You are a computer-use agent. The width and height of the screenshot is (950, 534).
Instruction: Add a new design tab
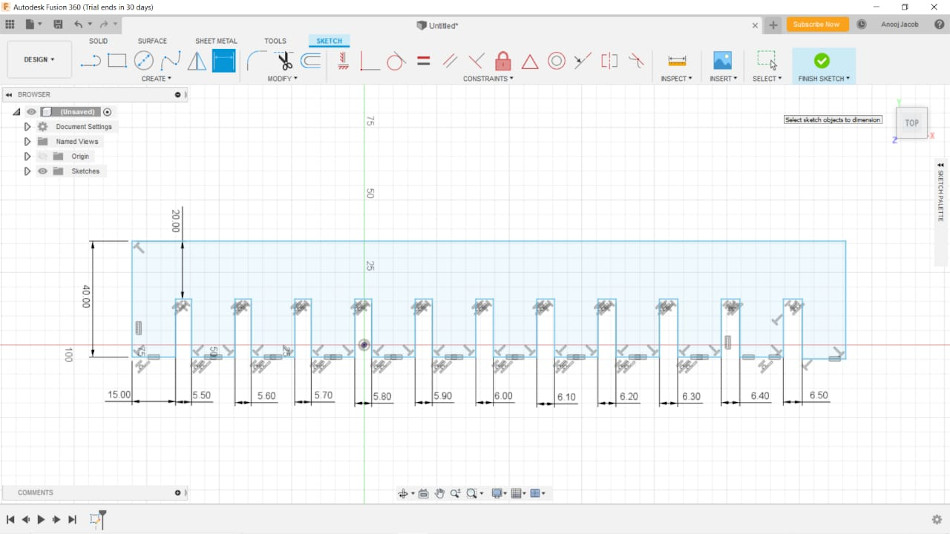[773, 25]
